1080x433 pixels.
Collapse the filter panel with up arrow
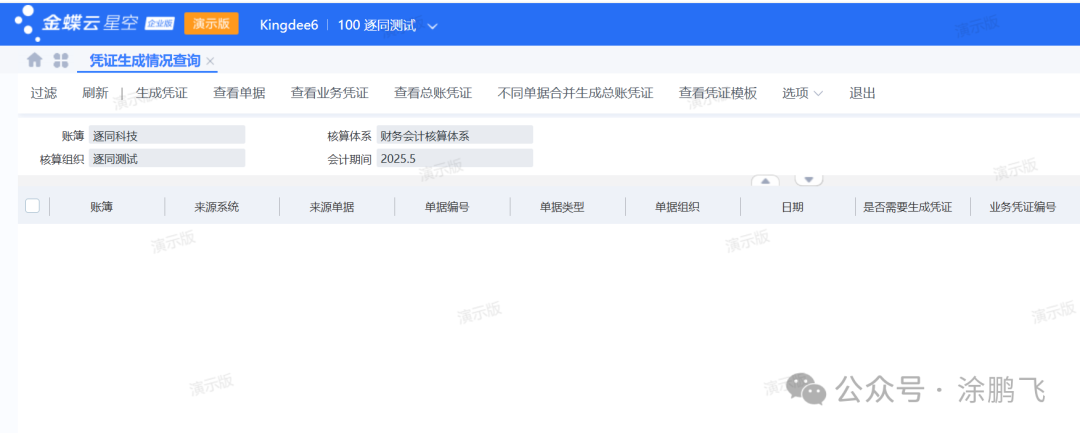pos(765,181)
